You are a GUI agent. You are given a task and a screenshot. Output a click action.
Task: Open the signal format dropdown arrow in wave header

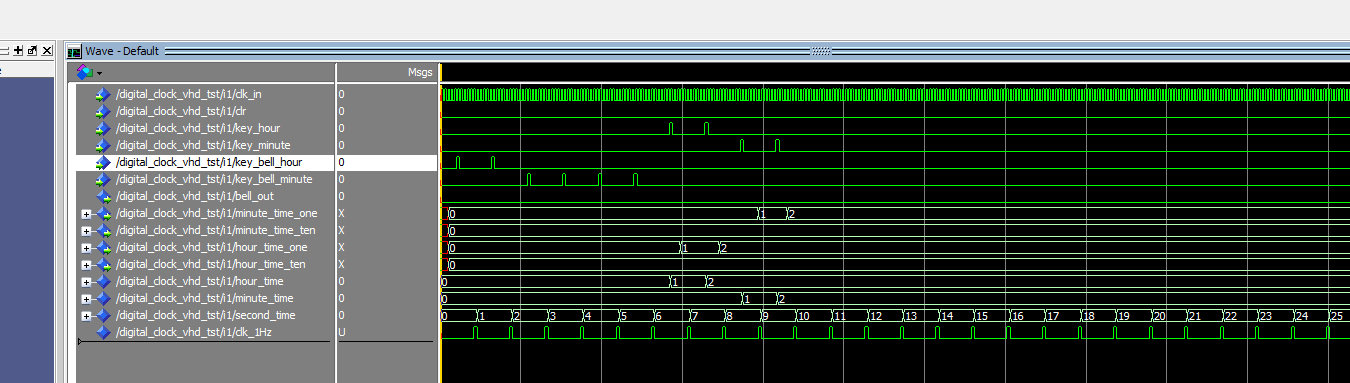tap(99, 73)
